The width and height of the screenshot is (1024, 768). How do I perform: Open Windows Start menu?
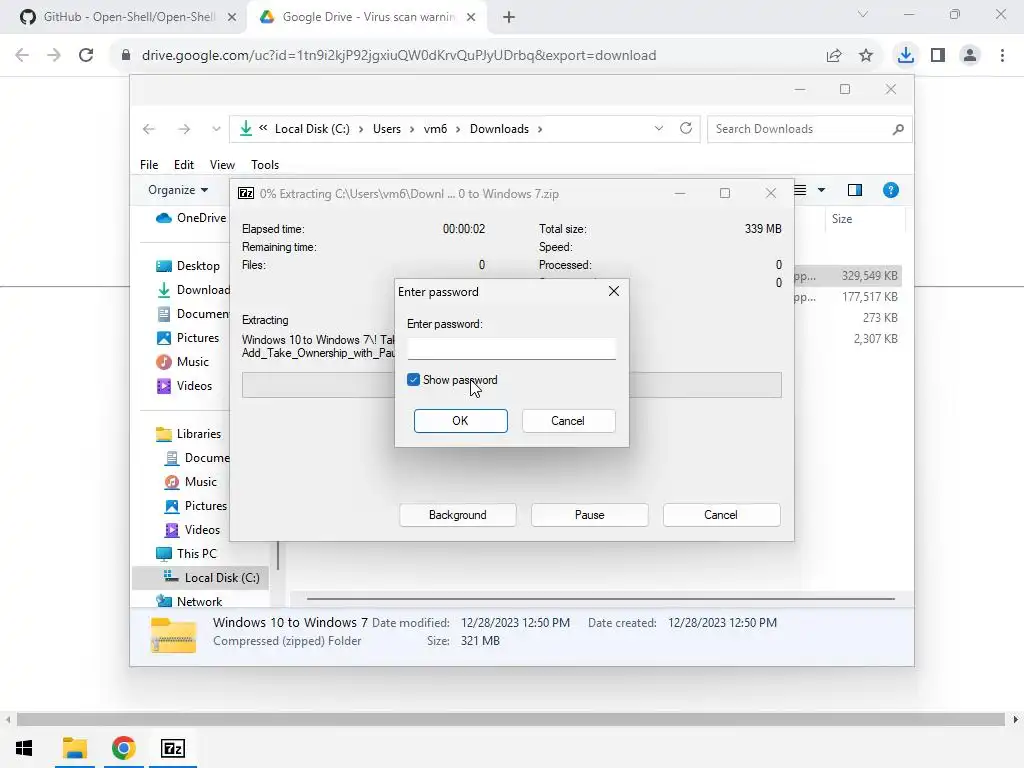(x=24, y=748)
